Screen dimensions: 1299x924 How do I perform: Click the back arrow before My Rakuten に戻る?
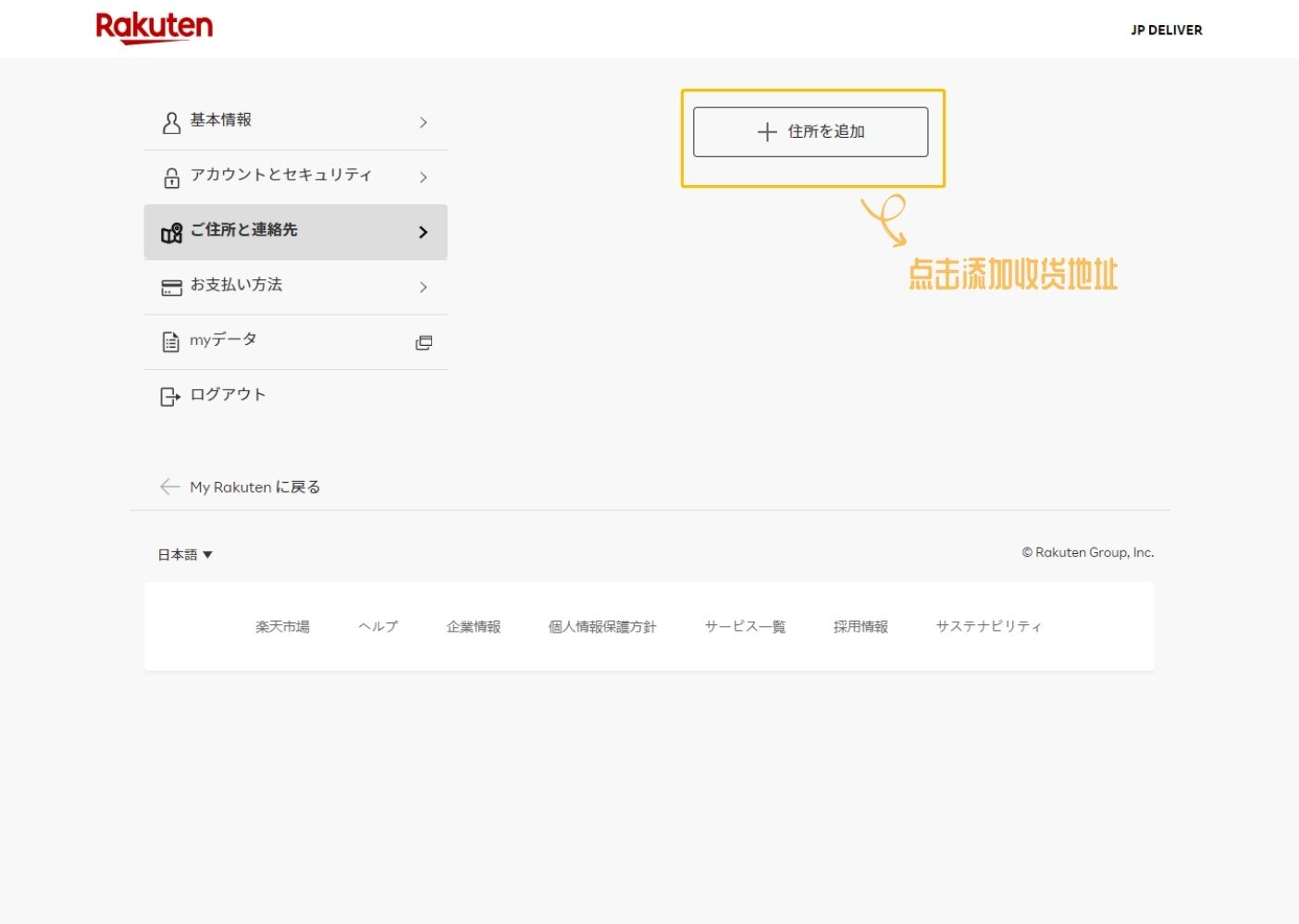[170, 486]
